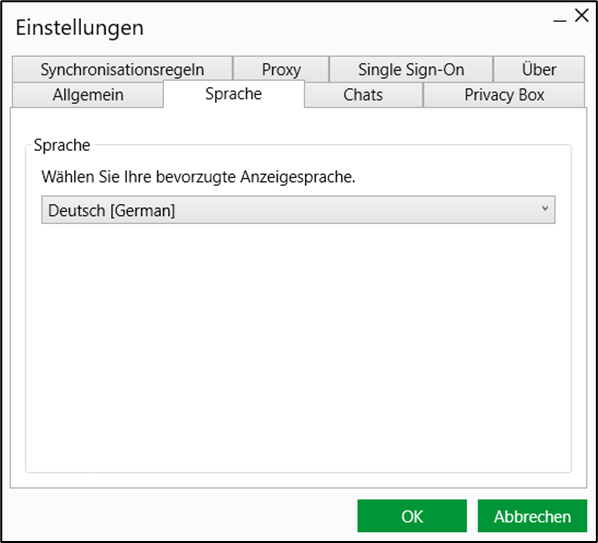Click empty area inside Sprache group box
The width and height of the screenshot is (598, 543).
click(x=298, y=343)
